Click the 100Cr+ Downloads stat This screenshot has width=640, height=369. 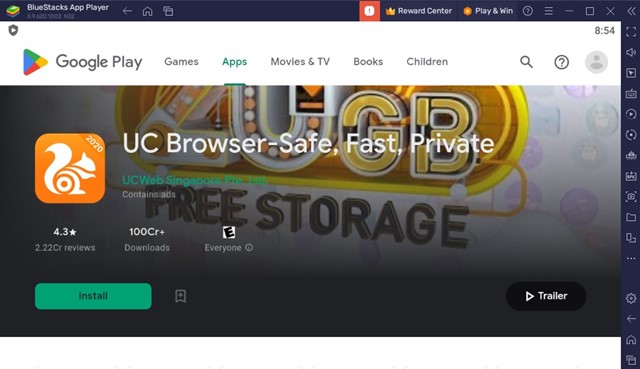pyautogui.click(x=147, y=239)
